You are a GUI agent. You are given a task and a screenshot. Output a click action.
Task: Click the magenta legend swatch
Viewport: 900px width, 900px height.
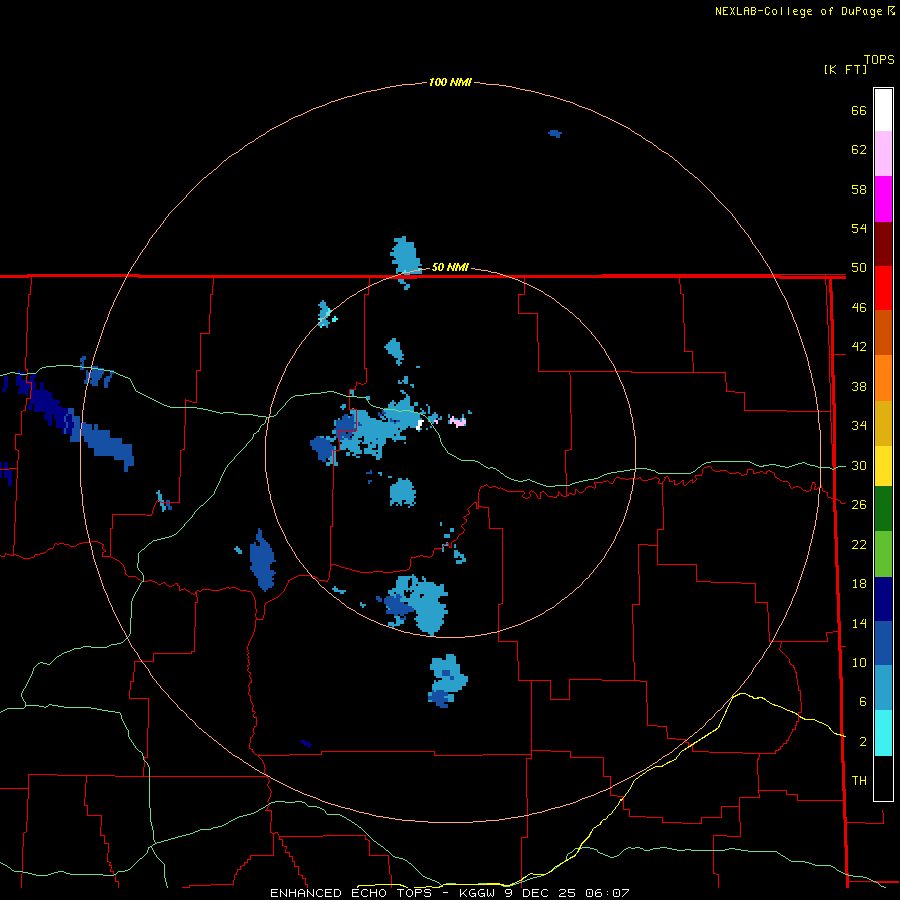point(883,199)
